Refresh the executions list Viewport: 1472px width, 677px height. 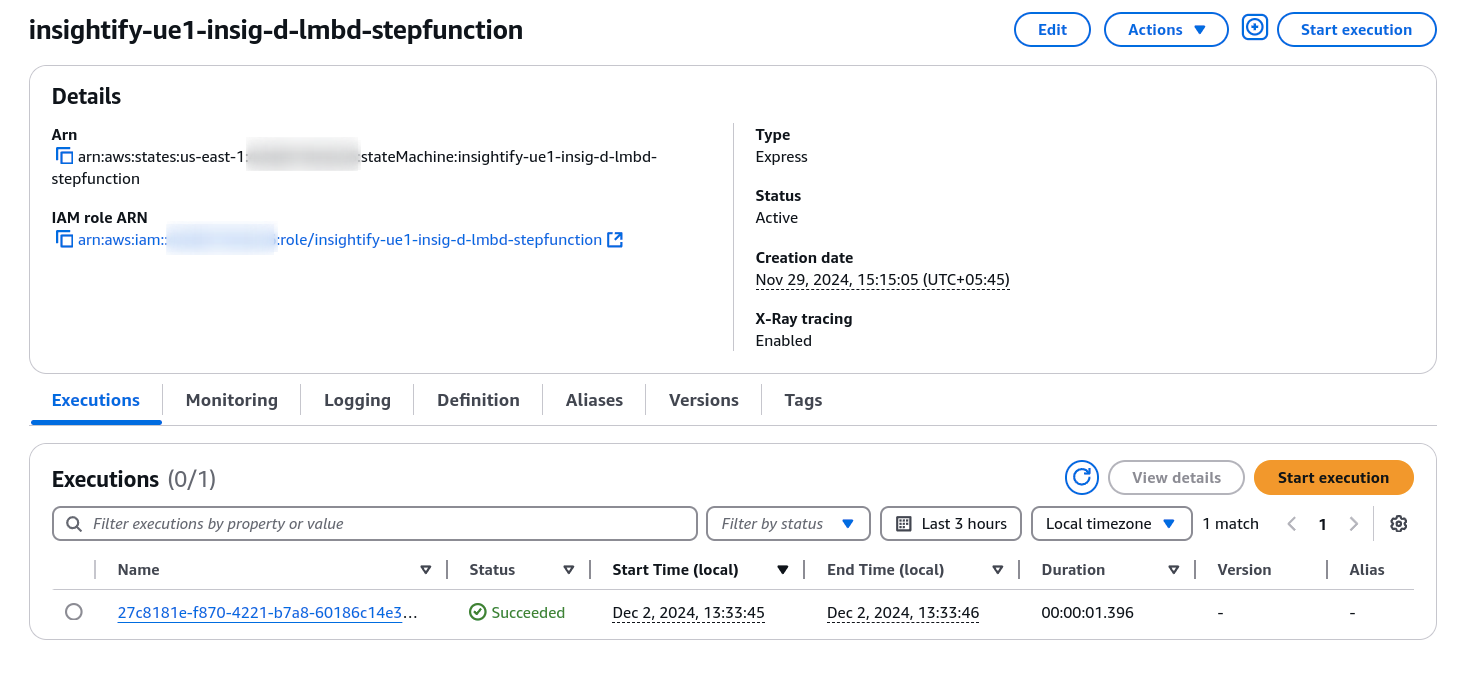pos(1081,478)
